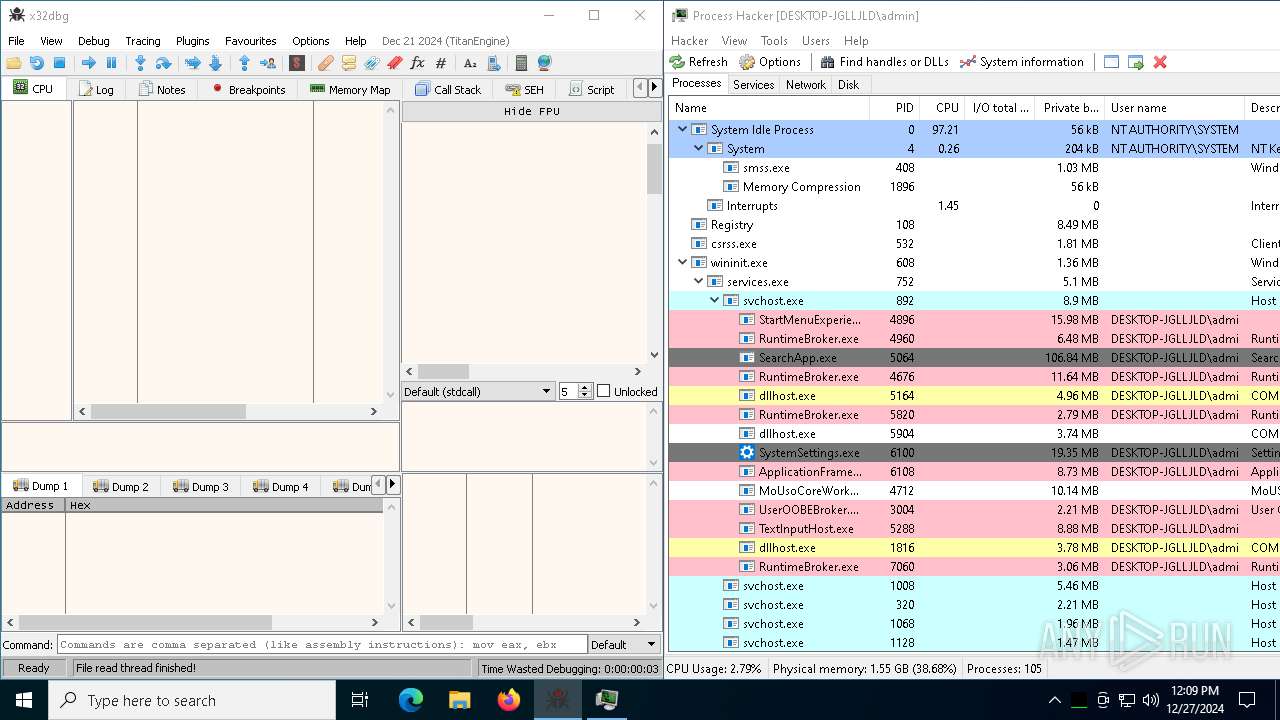Image resolution: width=1280 pixels, height=720 pixels.
Task: Click the x32dbg Restart toolbar icon
Action: coord(36,63)
